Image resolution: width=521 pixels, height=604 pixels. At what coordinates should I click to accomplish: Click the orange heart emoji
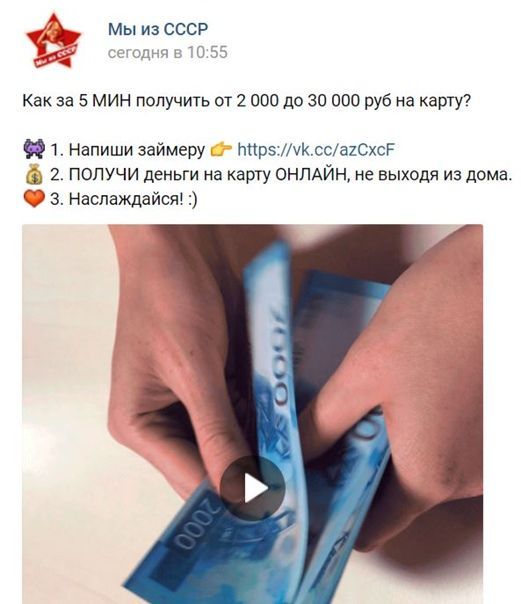(x=34, y=198)
